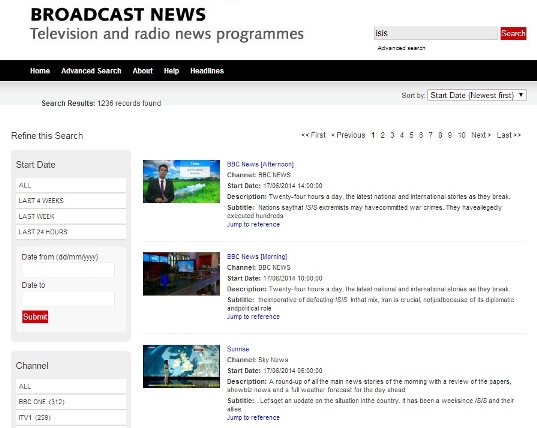Select results page 4
Screen dimensions: 537x428
[402, 135]
